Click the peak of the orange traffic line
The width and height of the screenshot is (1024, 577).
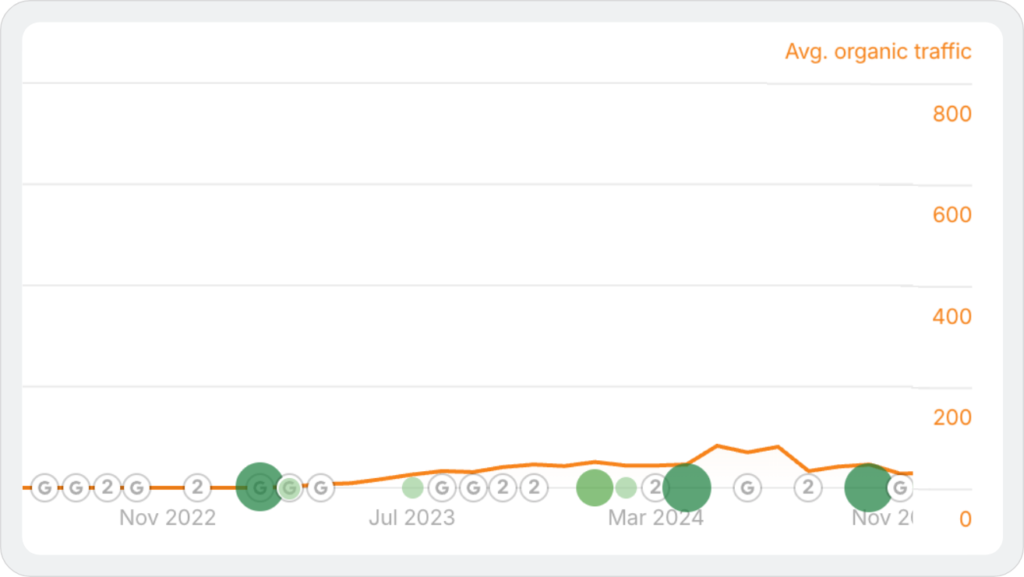point(717,445)
